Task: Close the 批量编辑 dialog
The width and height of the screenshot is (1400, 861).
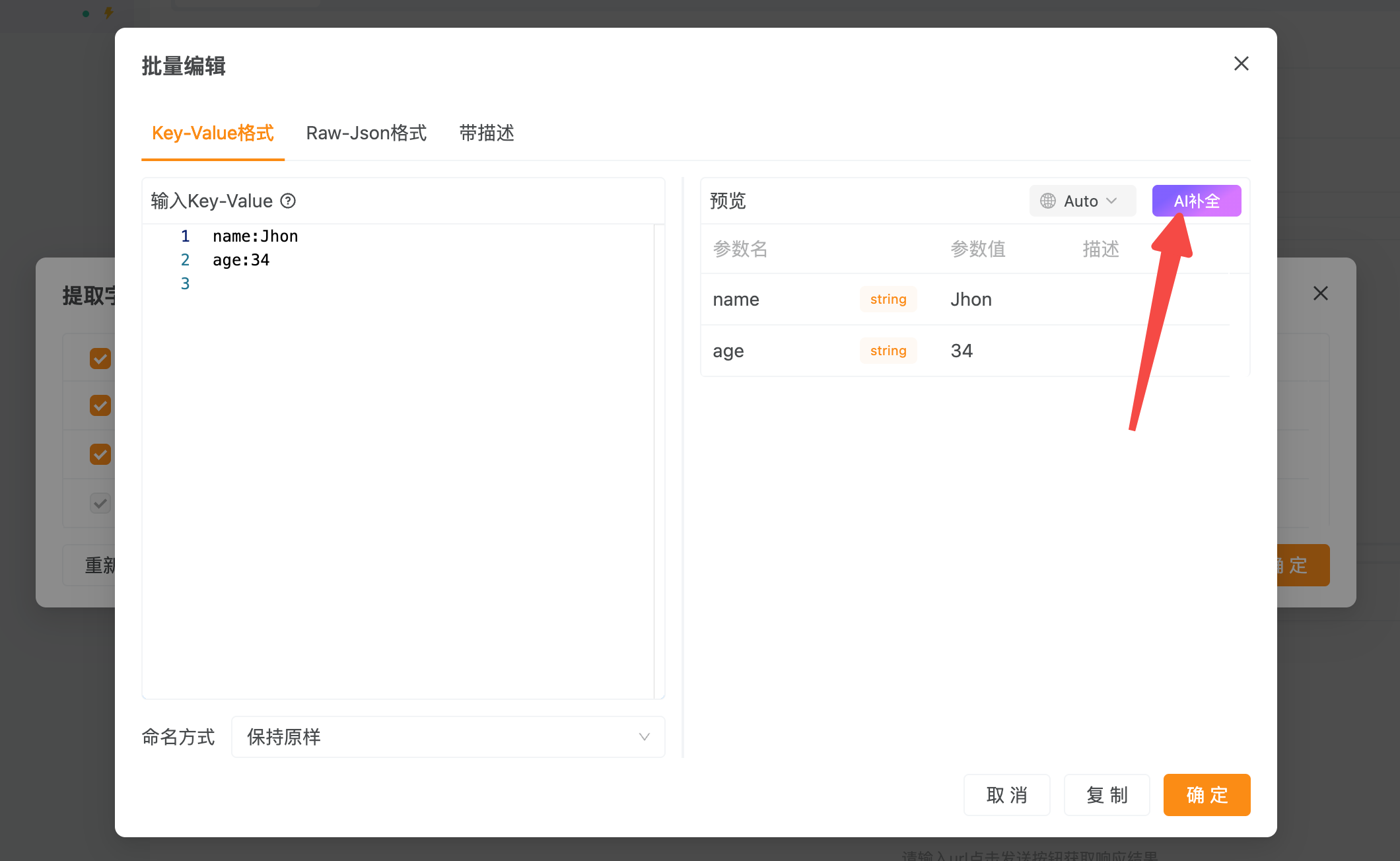Action: [x=1242, y=63]
